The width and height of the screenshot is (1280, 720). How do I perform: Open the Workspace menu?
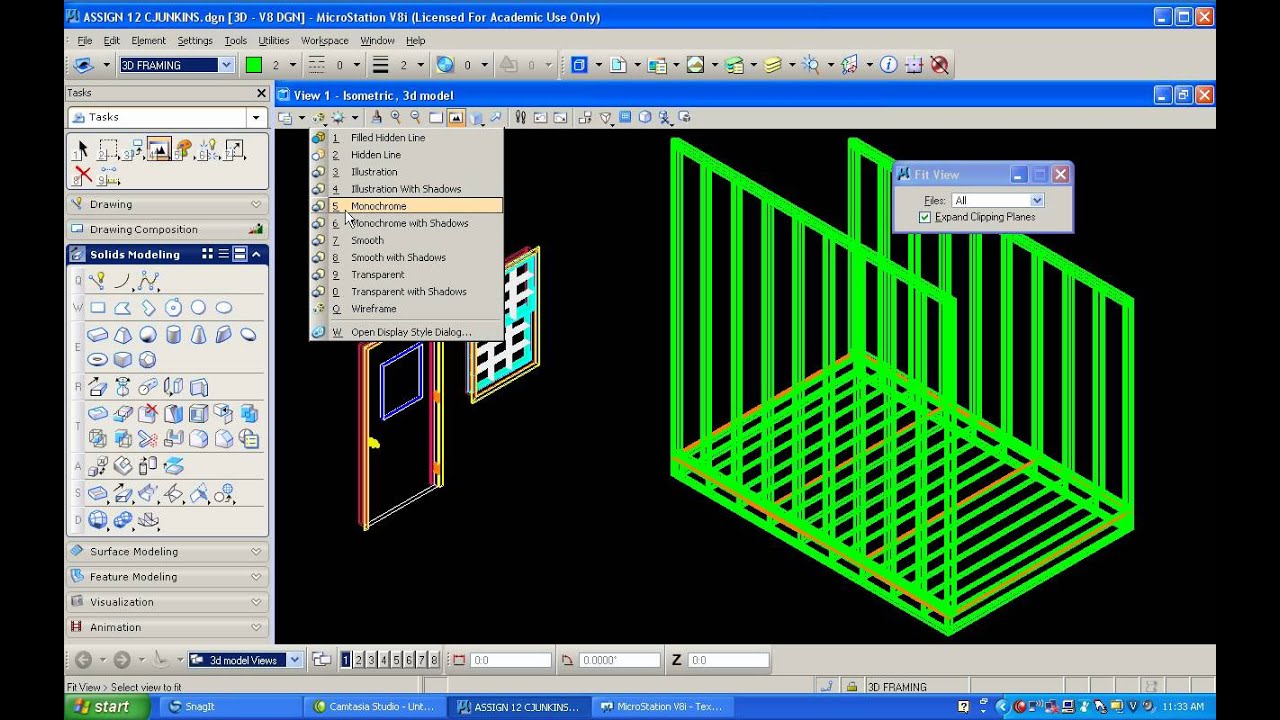(x=325, y=41)
